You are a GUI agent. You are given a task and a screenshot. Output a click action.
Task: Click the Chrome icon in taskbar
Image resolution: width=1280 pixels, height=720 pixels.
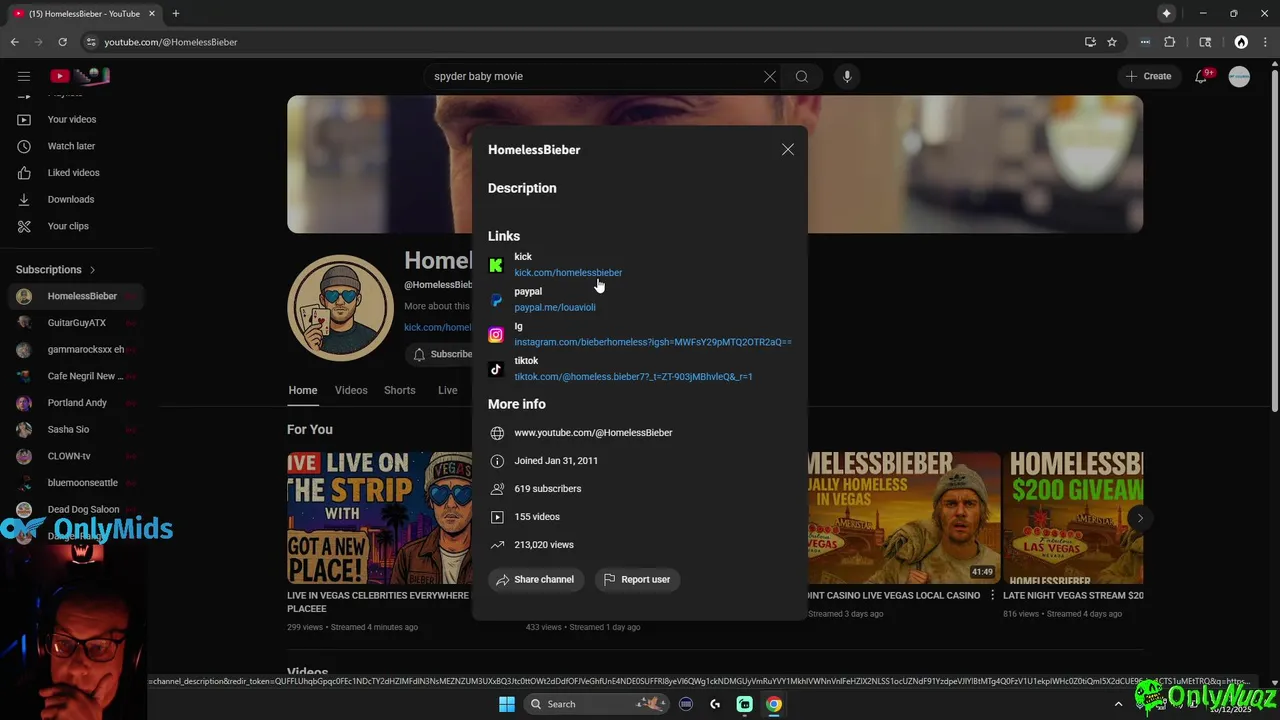tap(774, 704)
